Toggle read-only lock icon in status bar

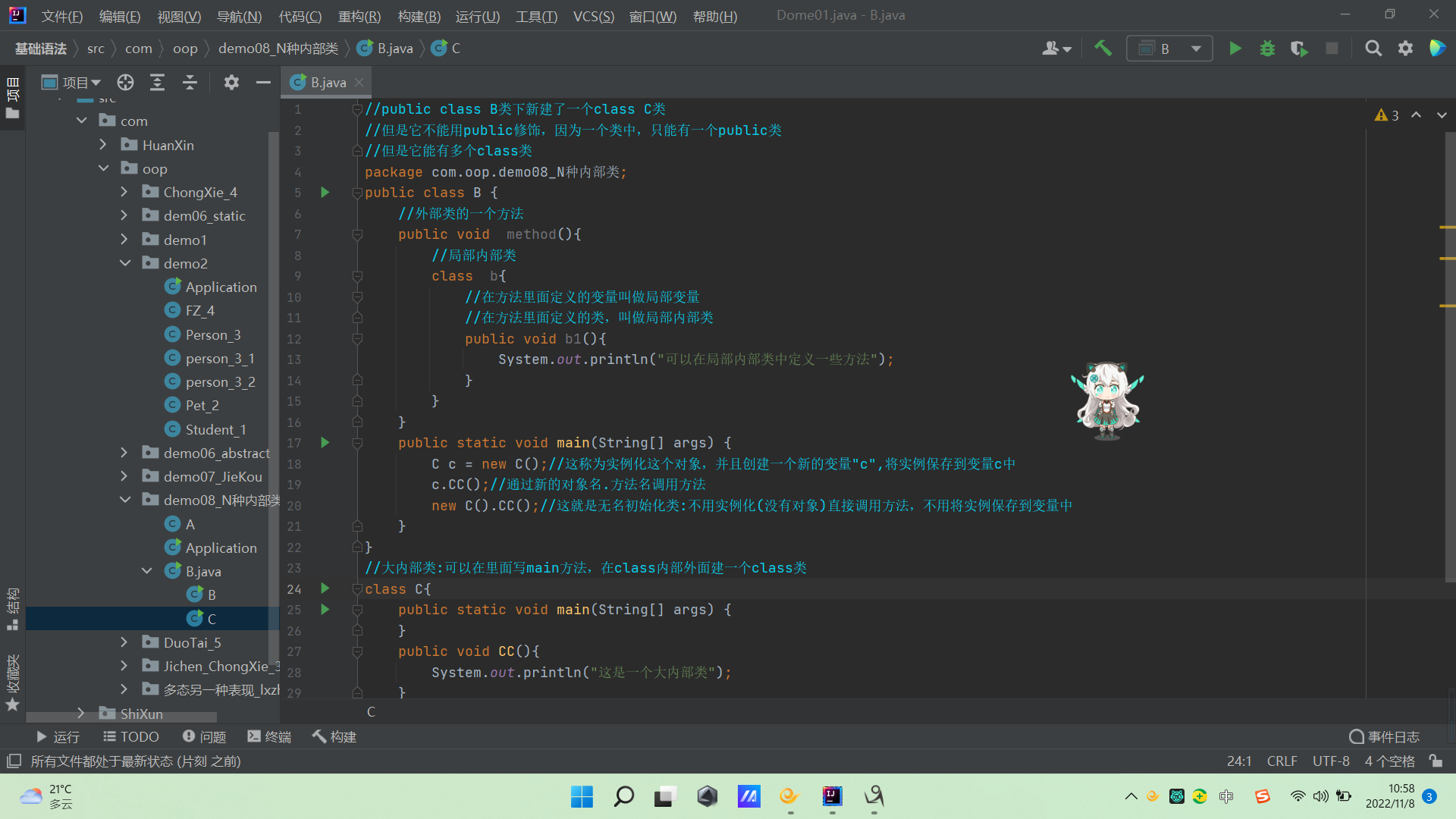click(1436, 761)
